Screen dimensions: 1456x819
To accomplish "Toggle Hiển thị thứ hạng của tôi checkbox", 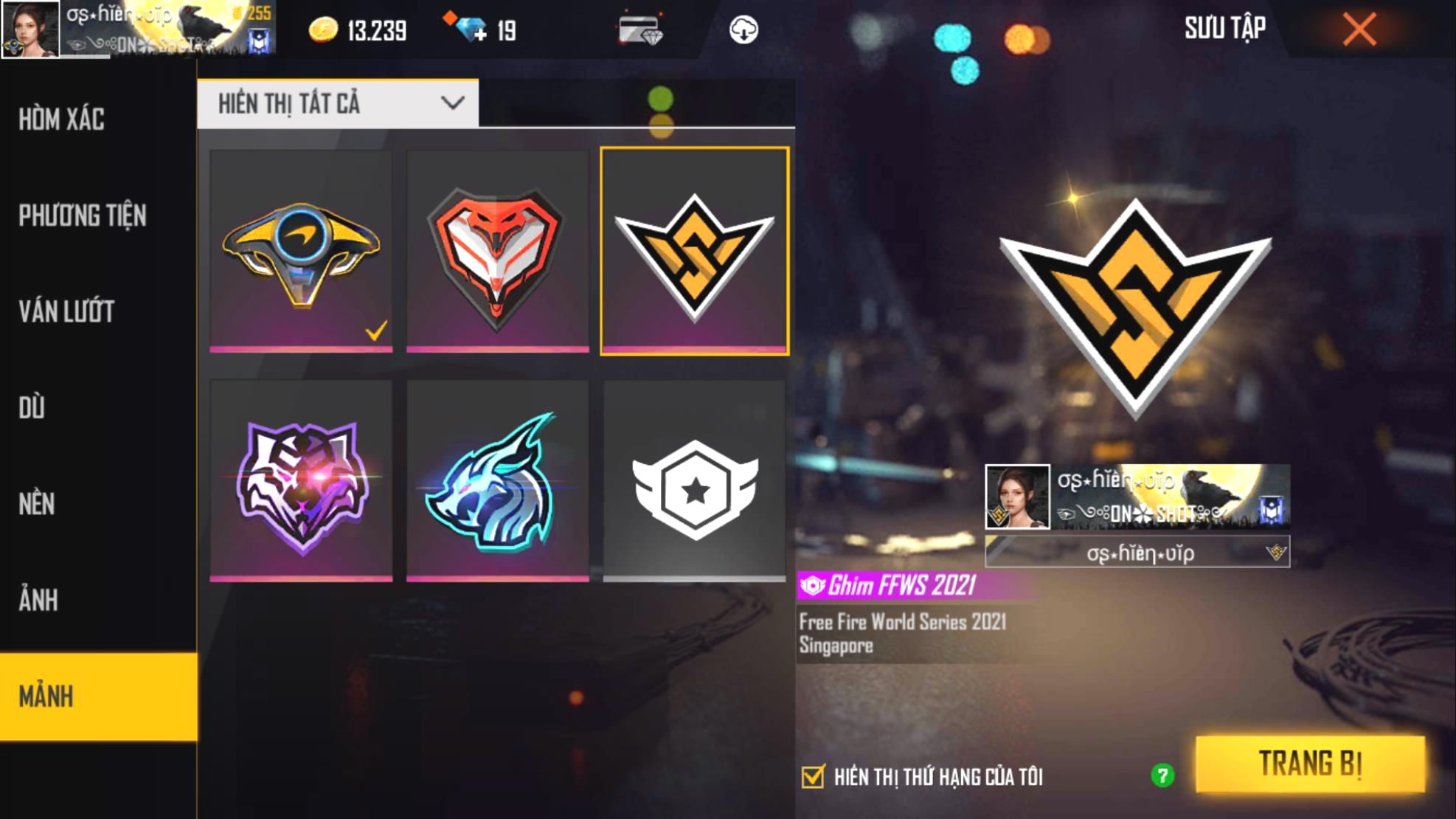I will (x=812, y=776).
